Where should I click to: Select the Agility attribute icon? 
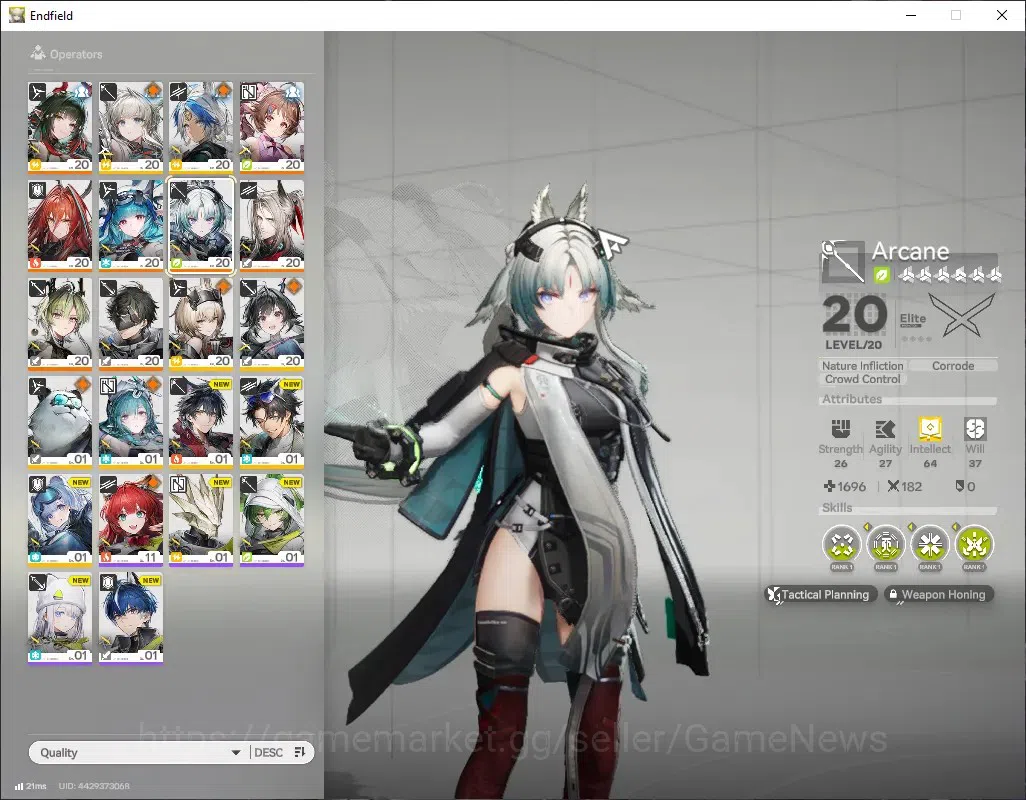click(885, 429)
